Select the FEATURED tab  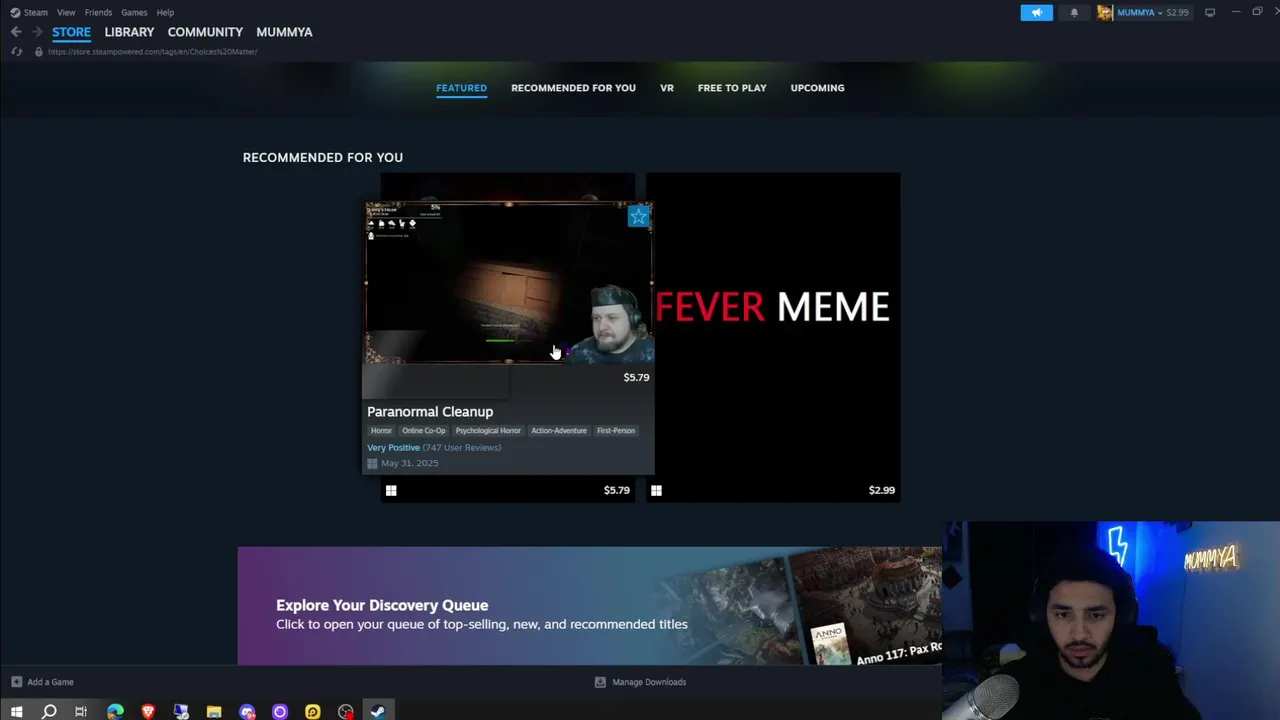pos(461,88)
